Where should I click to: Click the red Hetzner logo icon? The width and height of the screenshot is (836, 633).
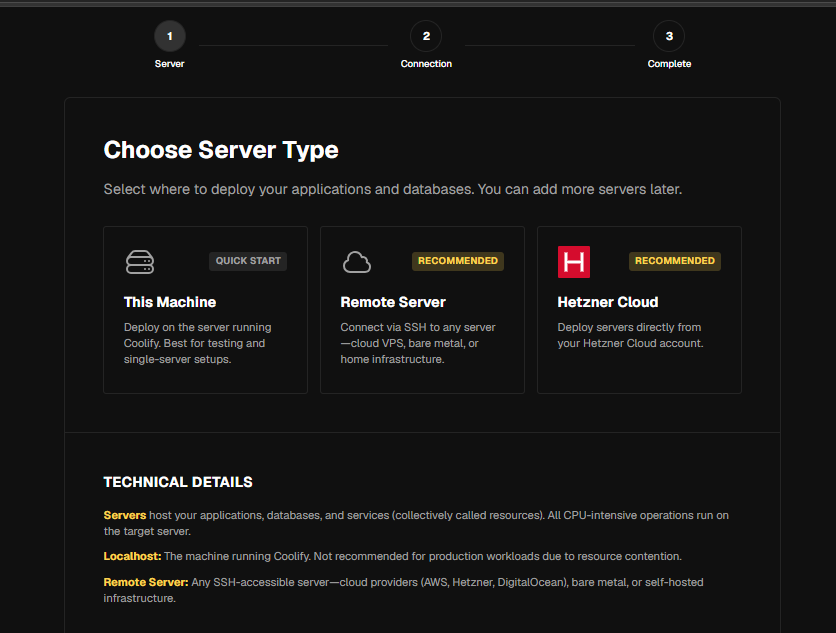(x=574, y=262)
